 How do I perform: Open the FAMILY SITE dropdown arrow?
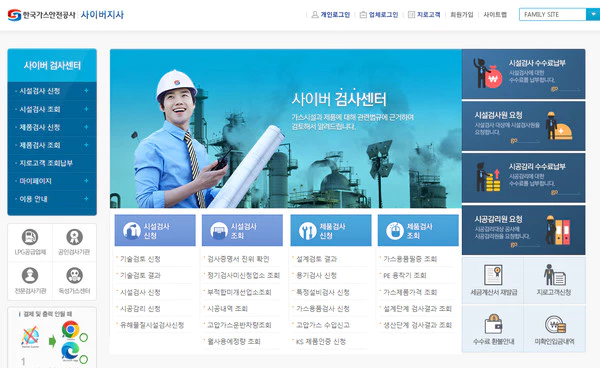(x=593, y=15)
